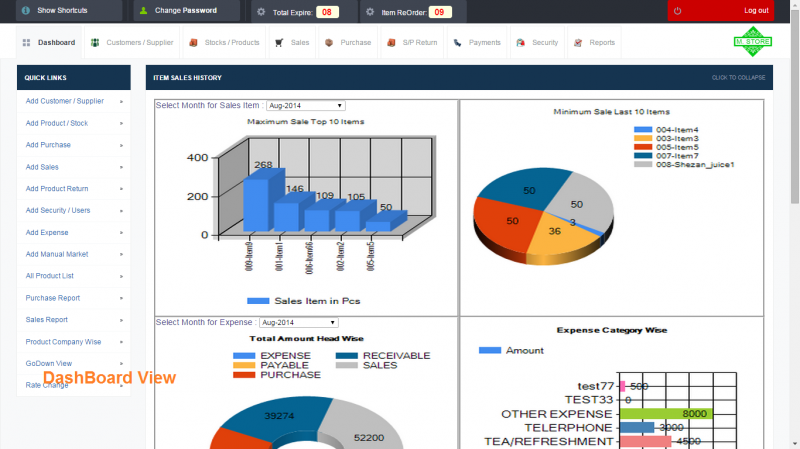Viewport: 800px width, 449px height.
Task: Click the ITEM SALES HISTORY title
Action: [187, 78]
